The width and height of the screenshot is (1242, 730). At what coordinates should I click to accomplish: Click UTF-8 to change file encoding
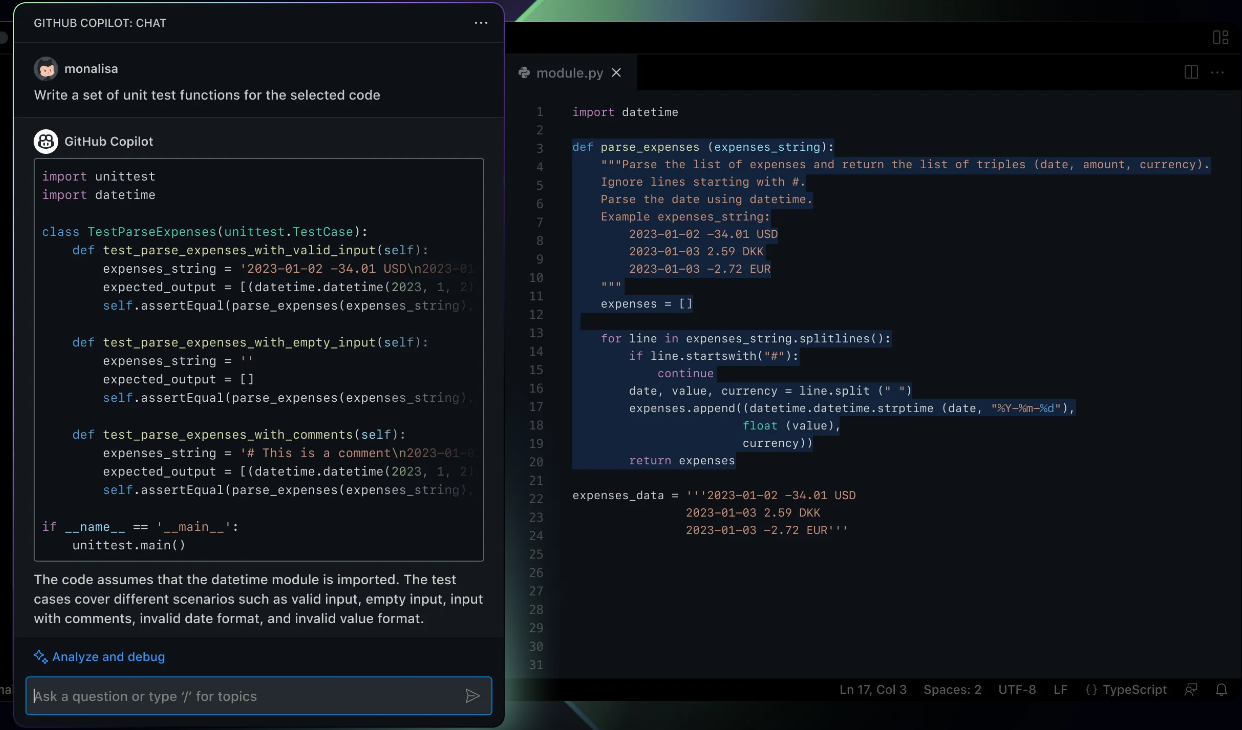click(x=1017, y=689)
